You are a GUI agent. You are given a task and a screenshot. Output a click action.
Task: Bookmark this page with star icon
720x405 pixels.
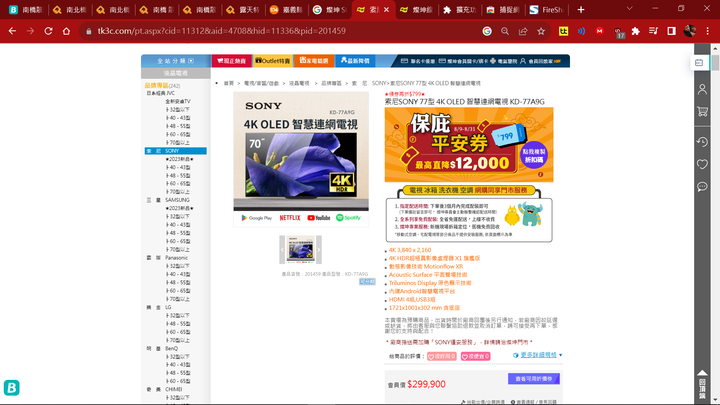[x=541, y=31]
